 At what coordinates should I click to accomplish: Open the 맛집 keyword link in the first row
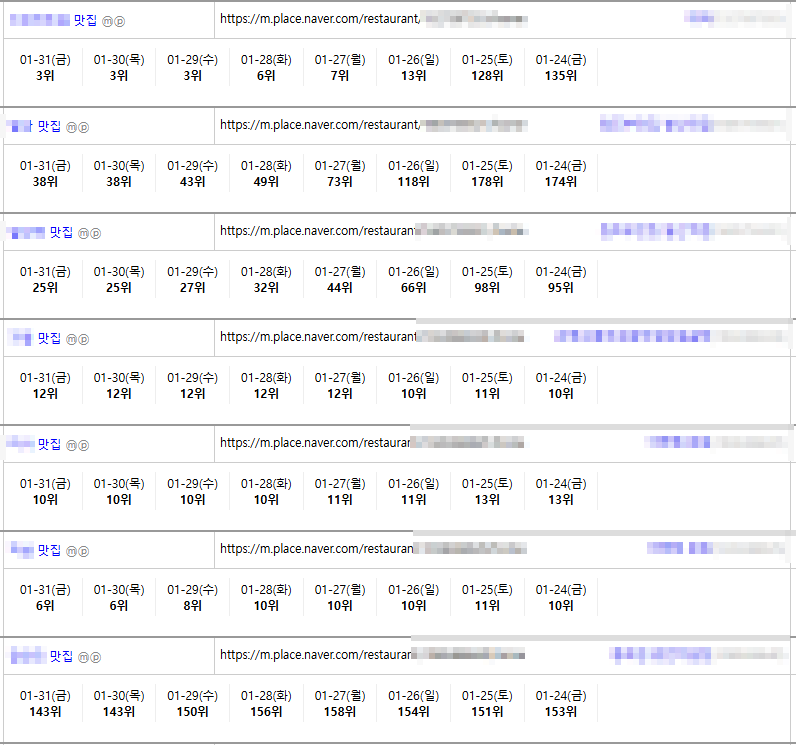85,20
